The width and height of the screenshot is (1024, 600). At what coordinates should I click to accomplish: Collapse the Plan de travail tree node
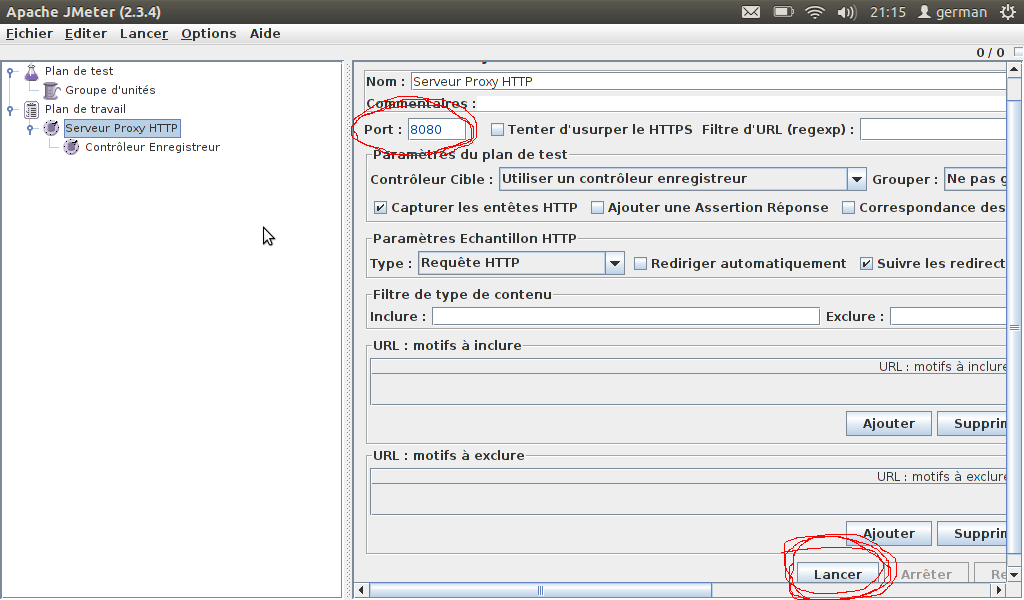[x=10, y=110]
